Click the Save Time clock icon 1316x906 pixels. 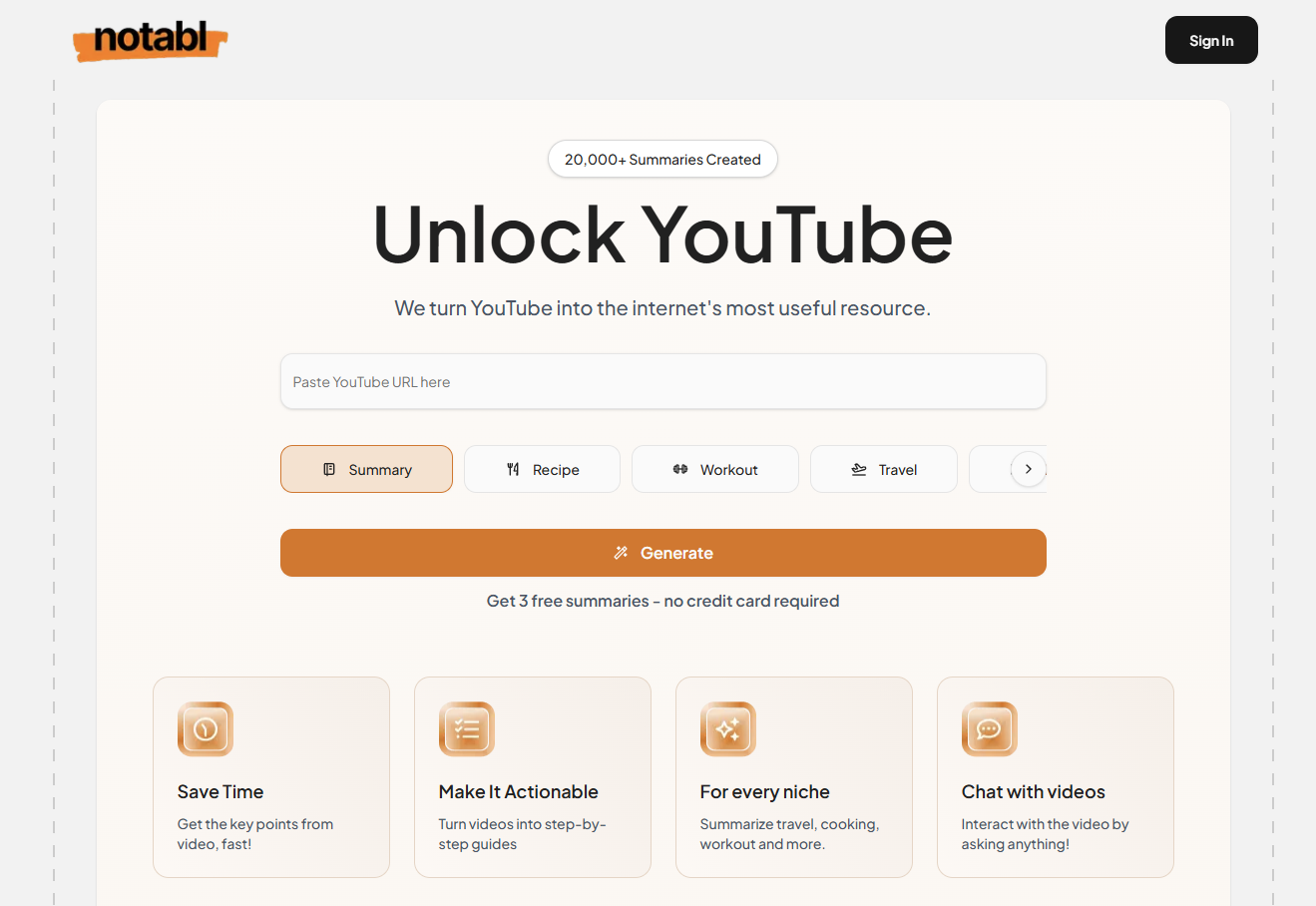206,729
